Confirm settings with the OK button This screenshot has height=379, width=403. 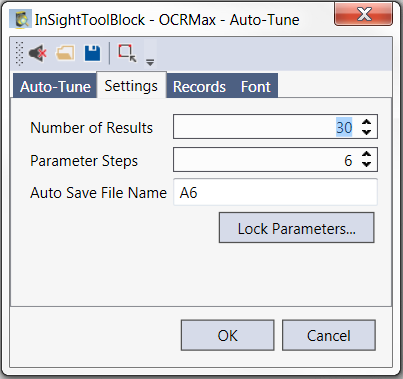click(228, 335)
